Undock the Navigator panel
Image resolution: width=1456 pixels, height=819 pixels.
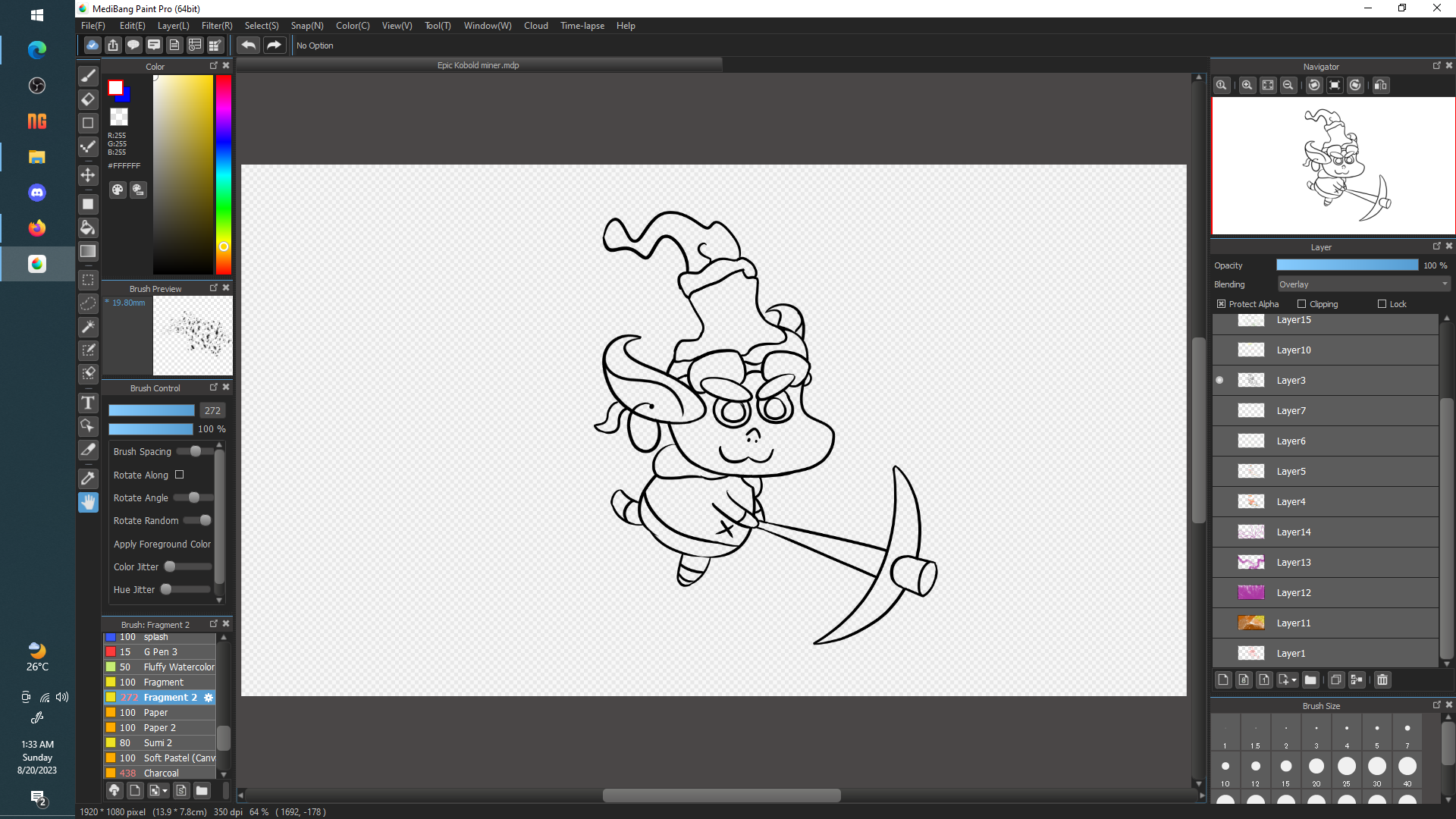point(1436,66)
